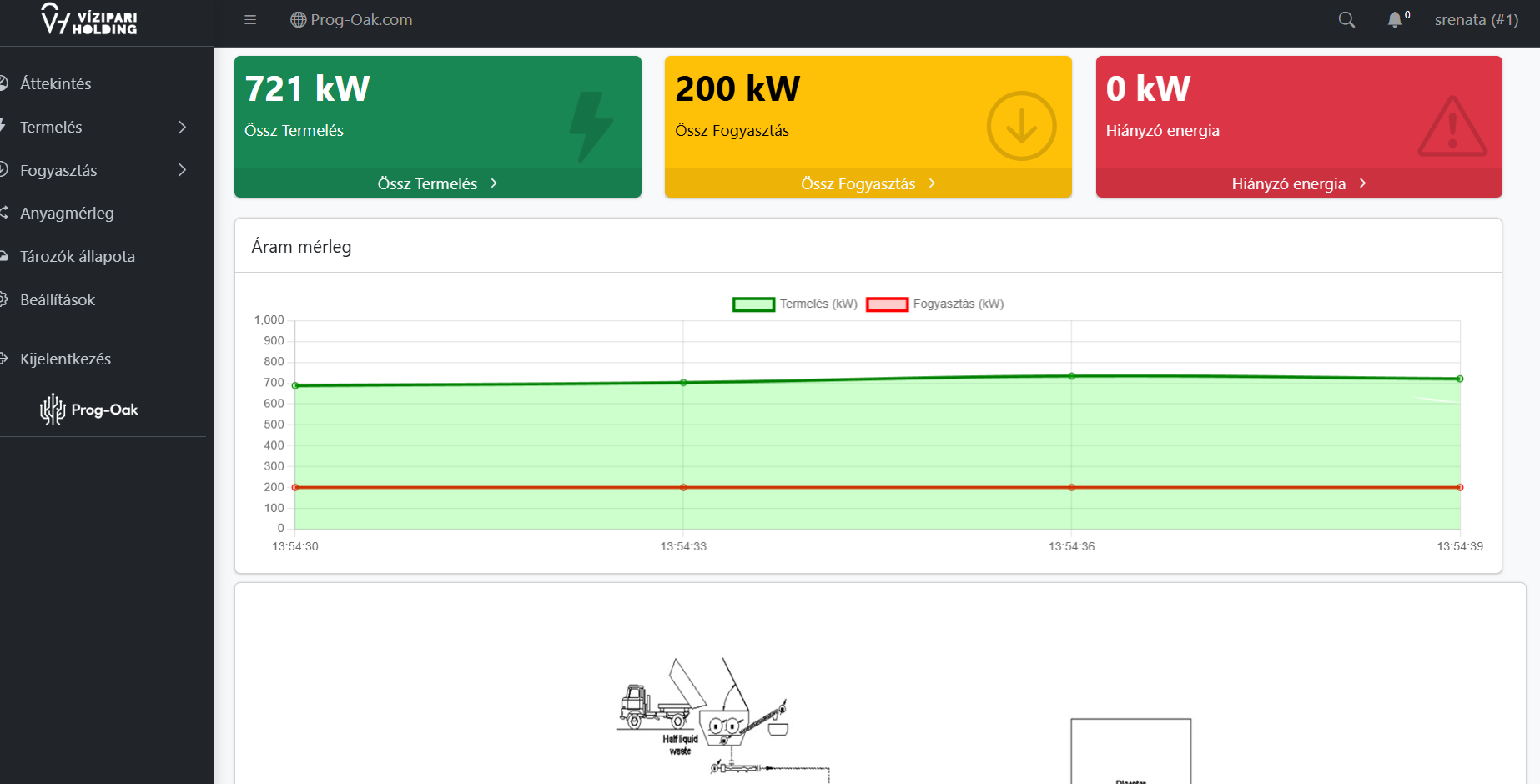
Task: Click the down-arrow circle icon on yellow card
Action: point(1021,127)
